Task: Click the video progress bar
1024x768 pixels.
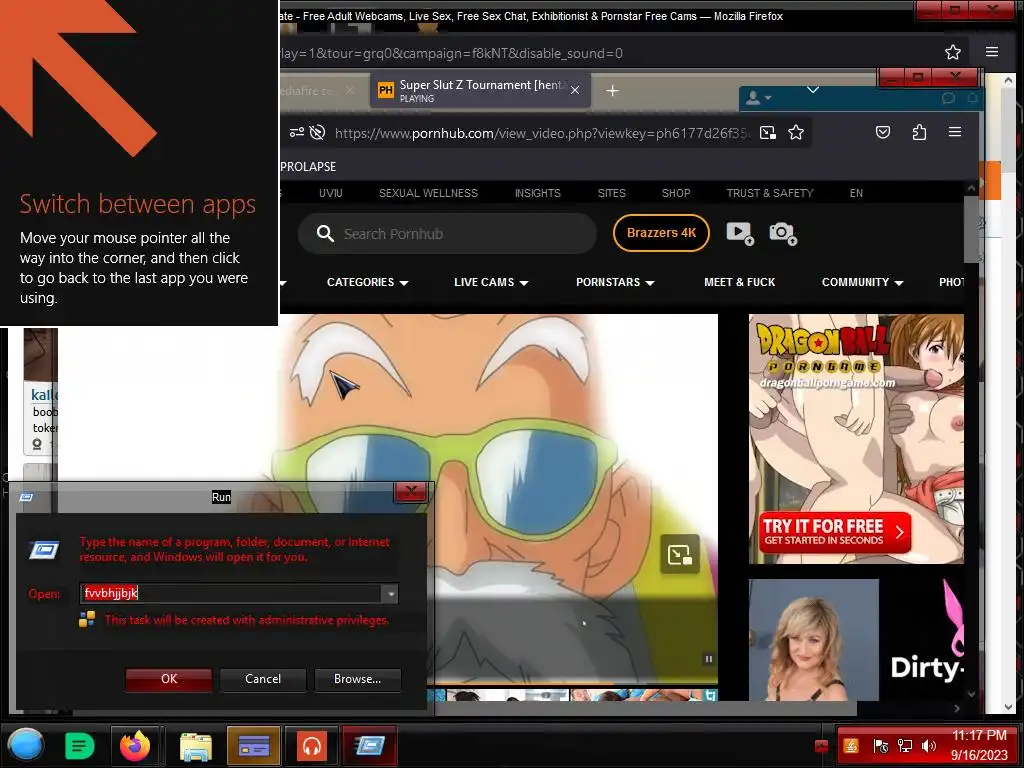Action: (x=575, y=683)
